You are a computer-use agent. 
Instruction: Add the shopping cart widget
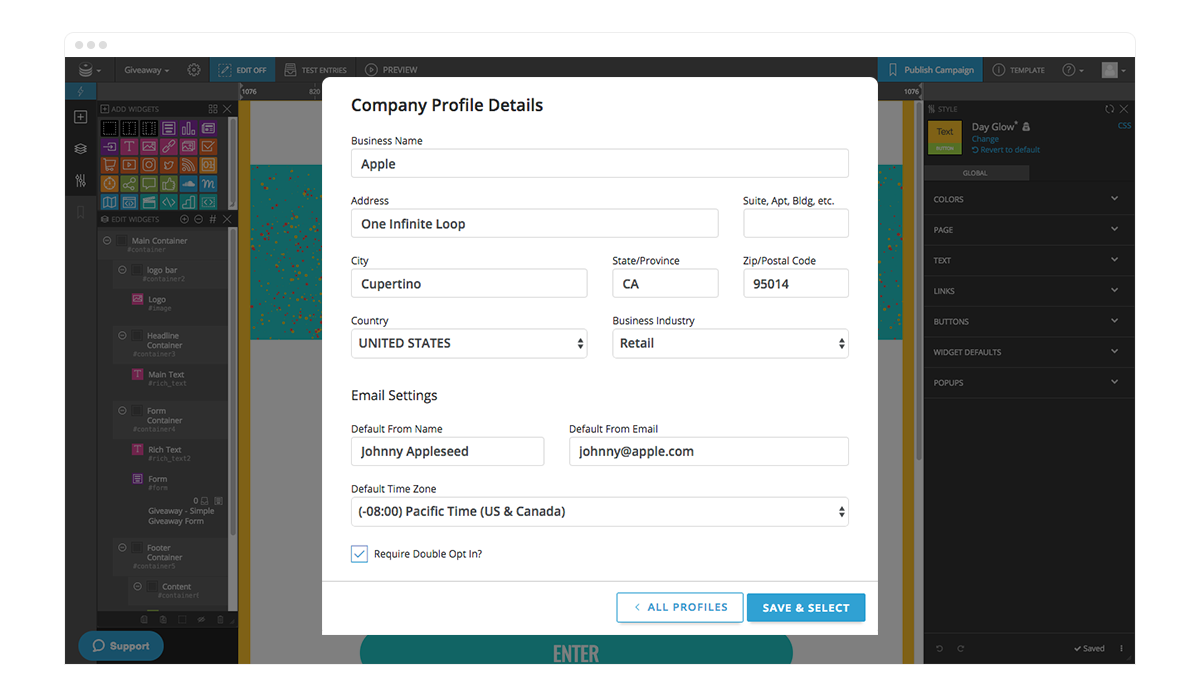110,165
